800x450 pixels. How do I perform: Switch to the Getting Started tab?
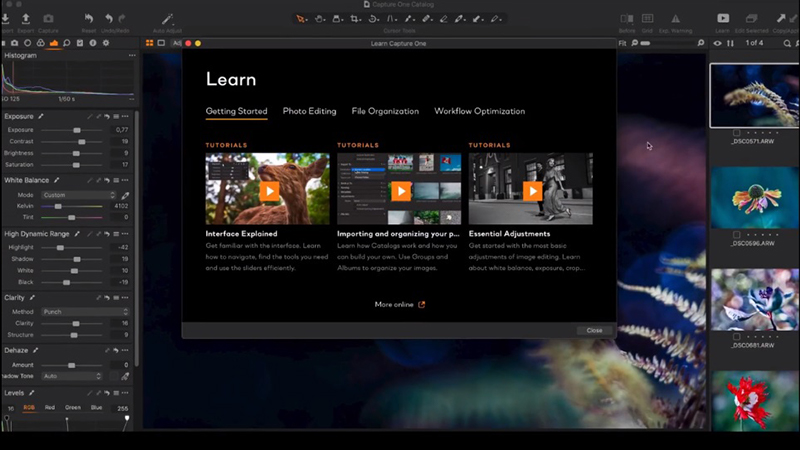point(236,111)
